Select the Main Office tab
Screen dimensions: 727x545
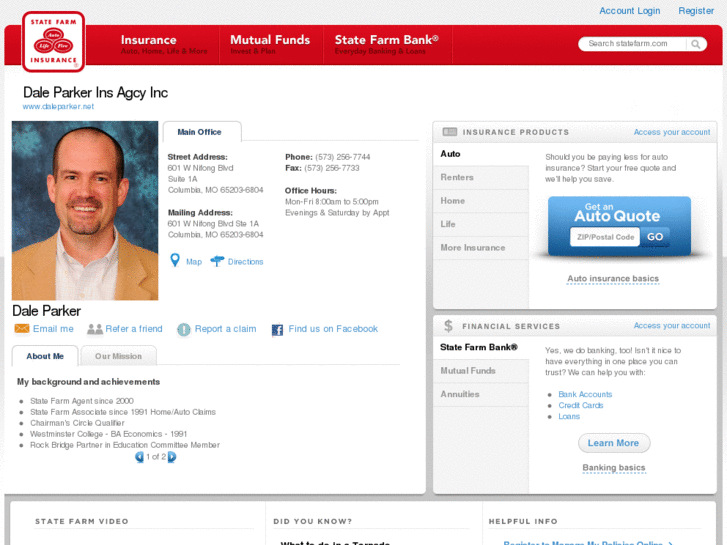(x=202, y=132)
